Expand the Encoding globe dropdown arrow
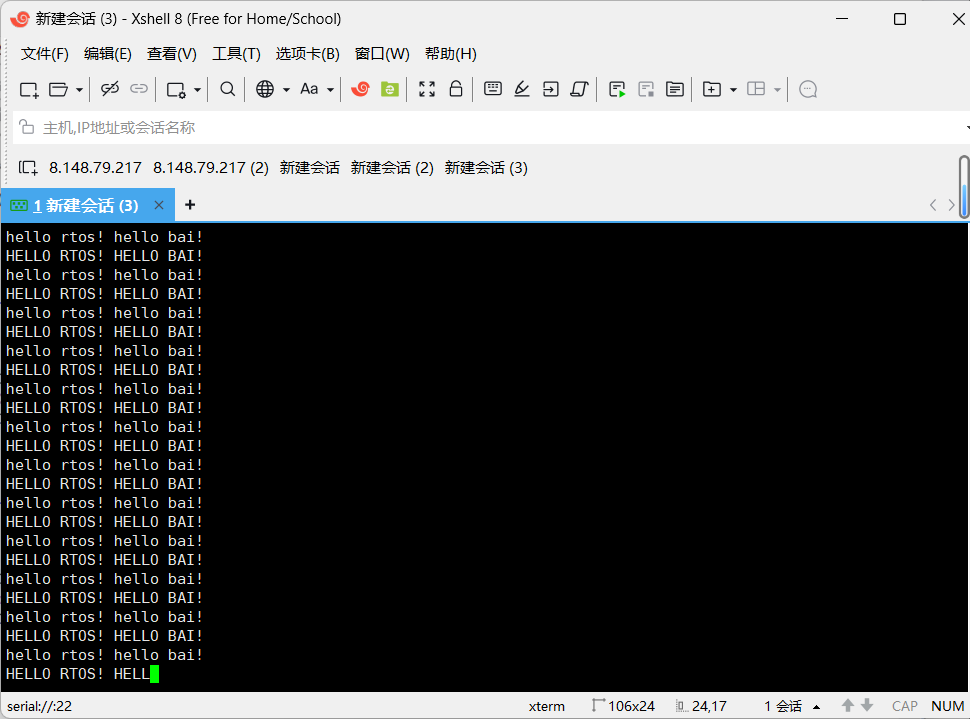The height and width of the screenshot is (719, 970). (286, 90)
